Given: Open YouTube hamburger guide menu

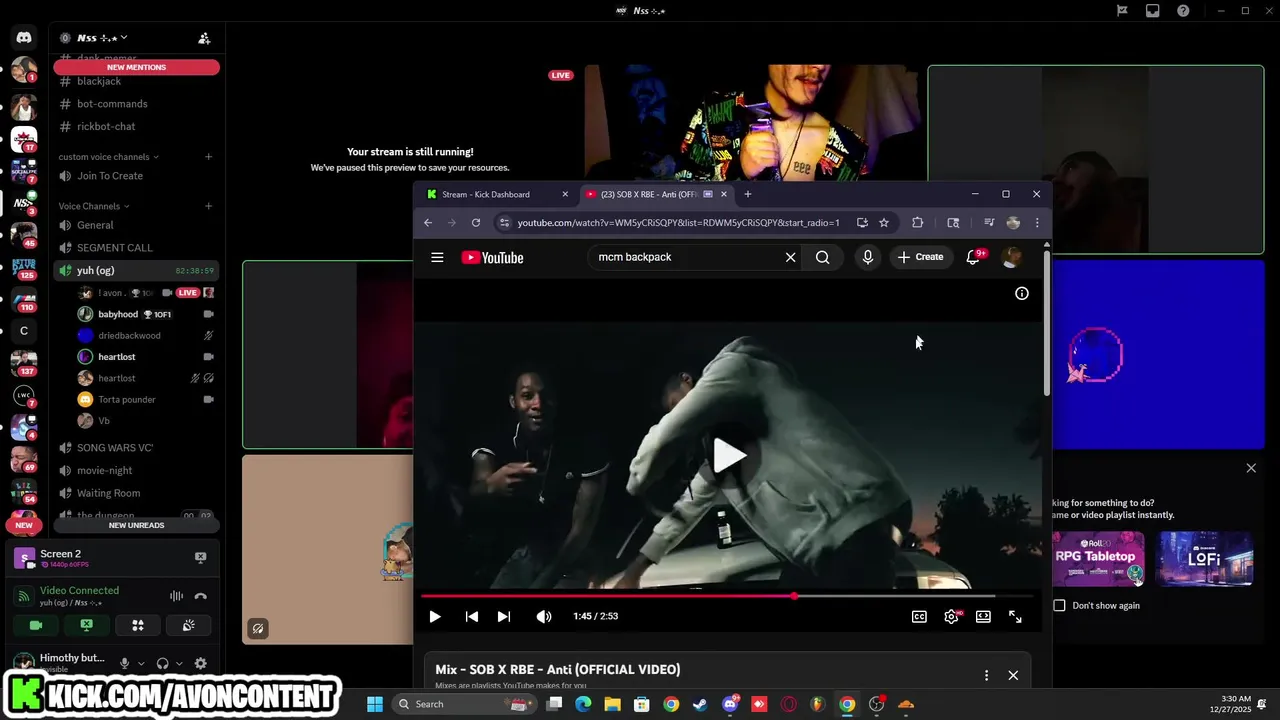Looking at the screenshot, I should point(437,257).
